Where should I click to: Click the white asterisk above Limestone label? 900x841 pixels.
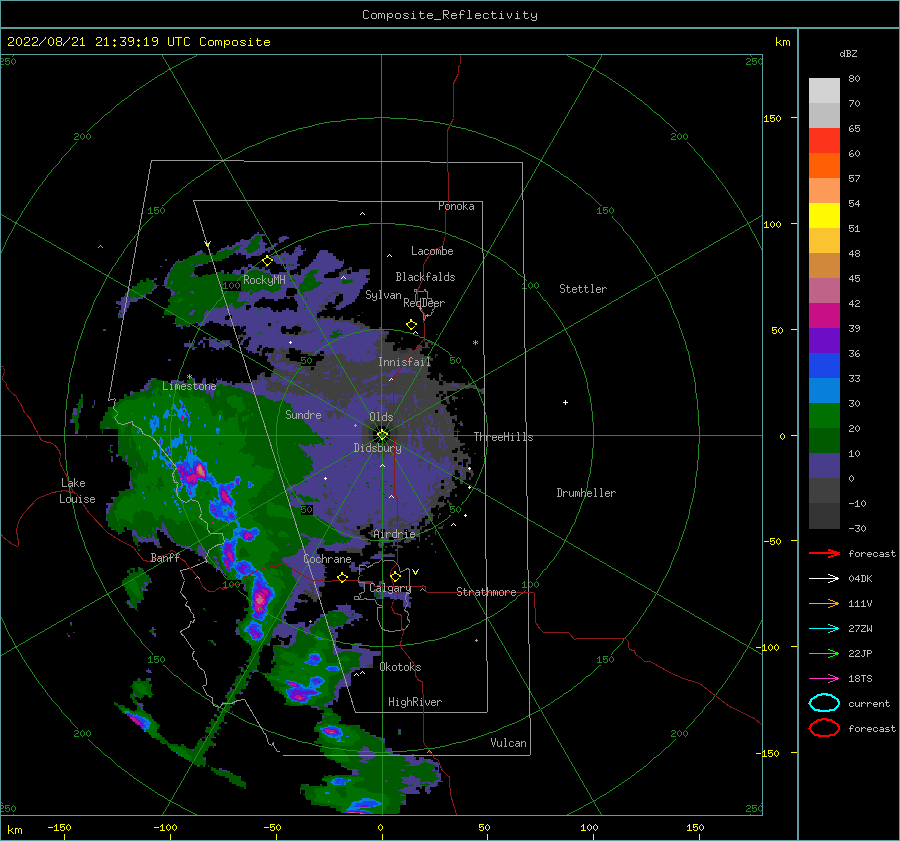[189, 377]
